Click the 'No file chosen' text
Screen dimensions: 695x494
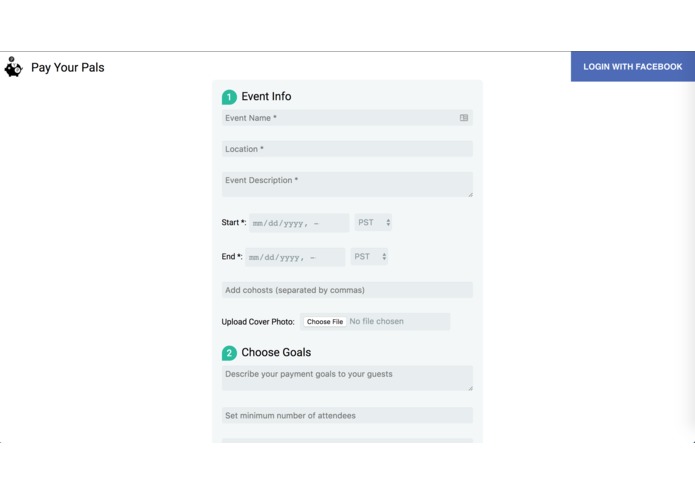coord(376,321)
